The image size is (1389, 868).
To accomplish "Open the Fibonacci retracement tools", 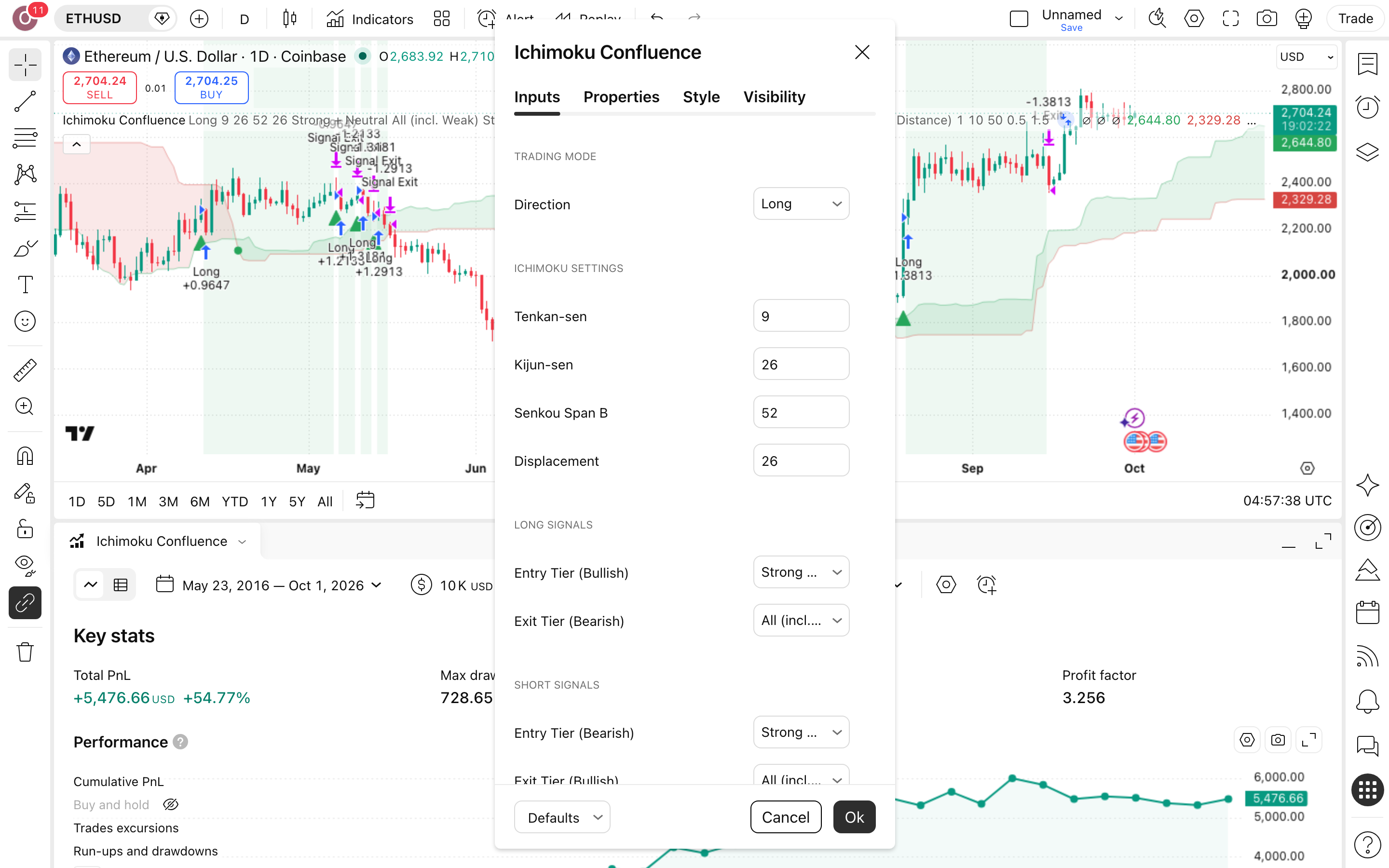I will coord(25,138).
